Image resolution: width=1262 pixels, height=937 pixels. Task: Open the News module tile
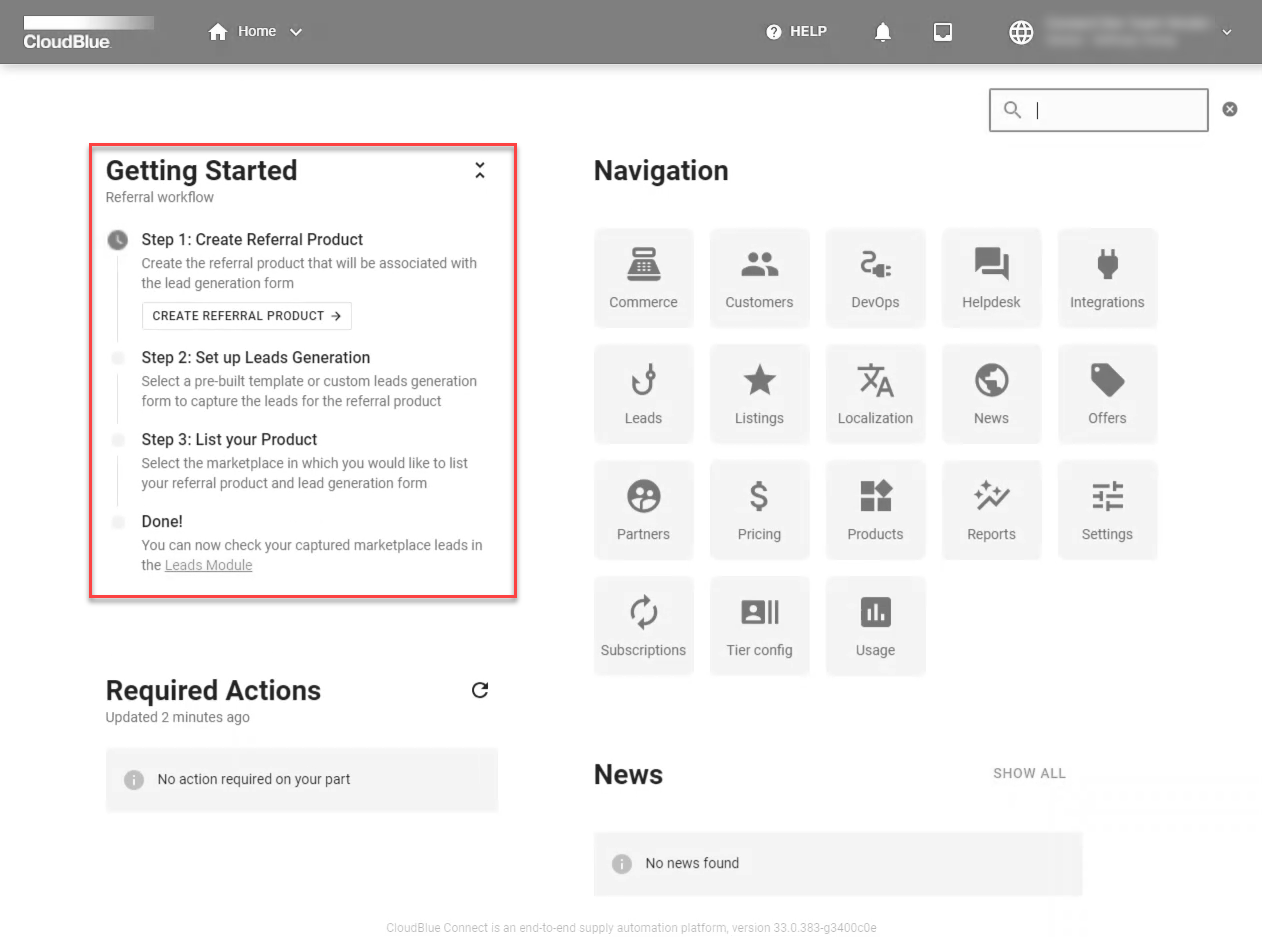pos(991,394)
